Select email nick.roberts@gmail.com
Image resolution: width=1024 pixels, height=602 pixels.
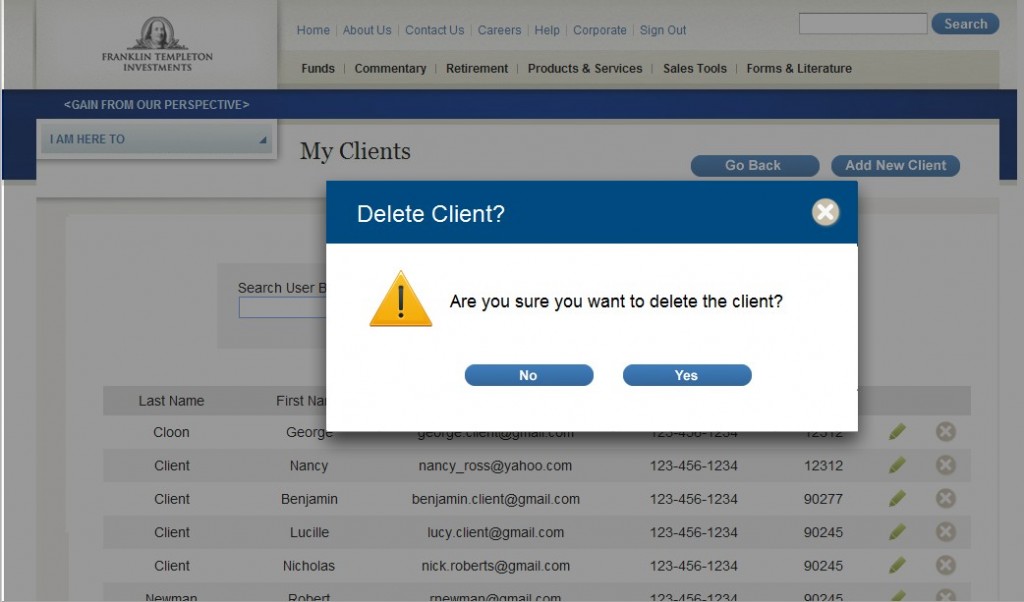[x=496, y=565]
